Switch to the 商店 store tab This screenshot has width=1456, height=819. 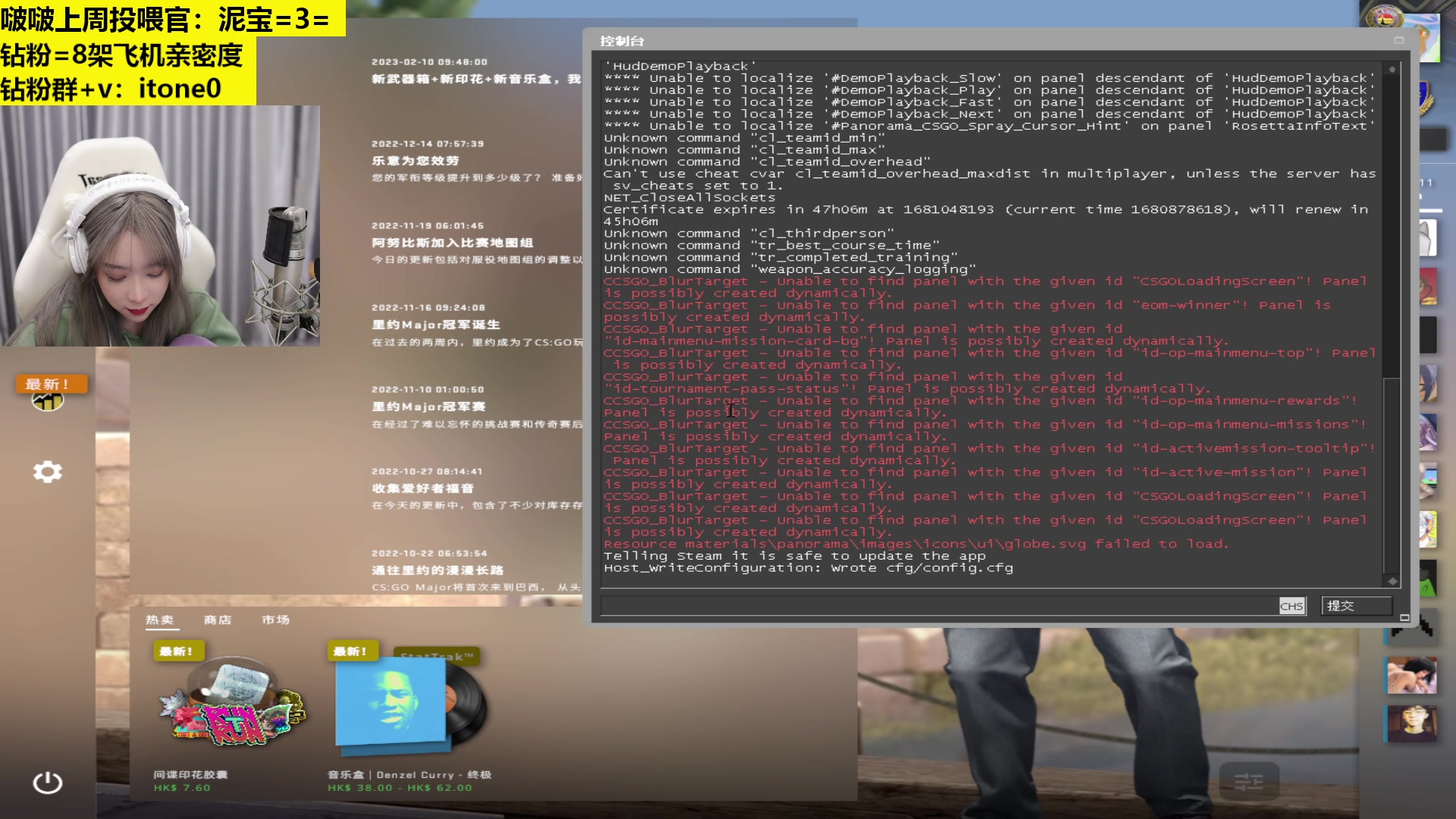pos(218,620)
